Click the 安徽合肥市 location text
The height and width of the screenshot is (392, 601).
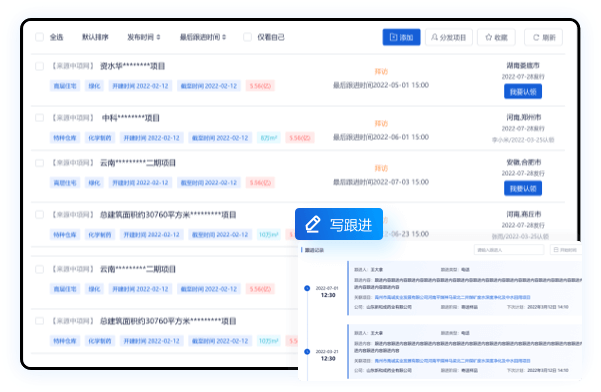tap(524, 162)
